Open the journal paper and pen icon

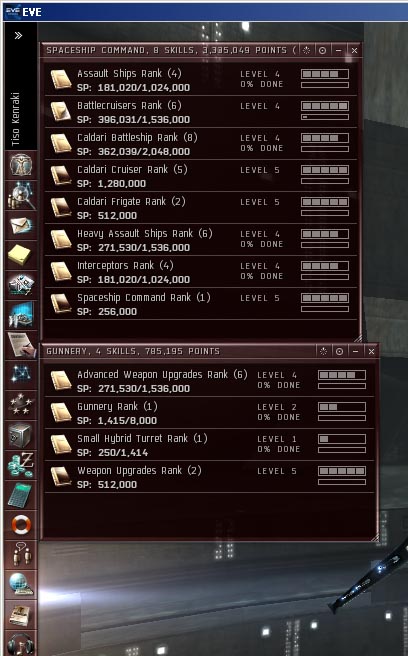point(21,345)
